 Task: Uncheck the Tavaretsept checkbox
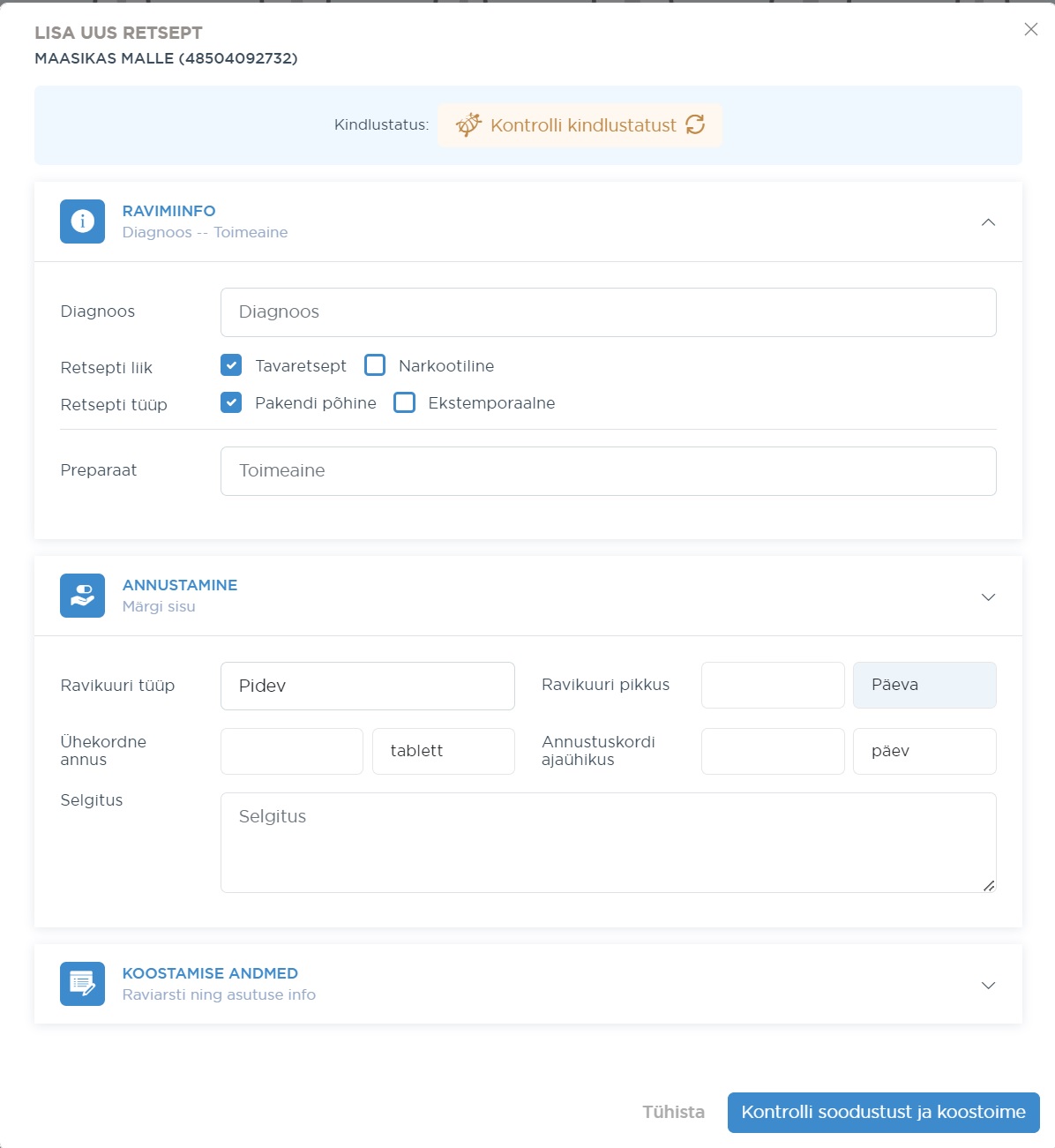click(x=231, y=365)
